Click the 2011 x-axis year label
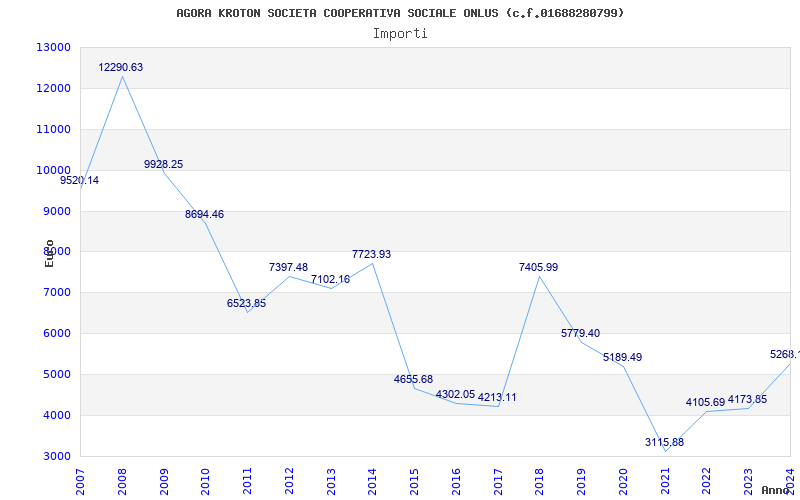Image resolution: width=800 pixels, height=500 pixels. point(247,482)
